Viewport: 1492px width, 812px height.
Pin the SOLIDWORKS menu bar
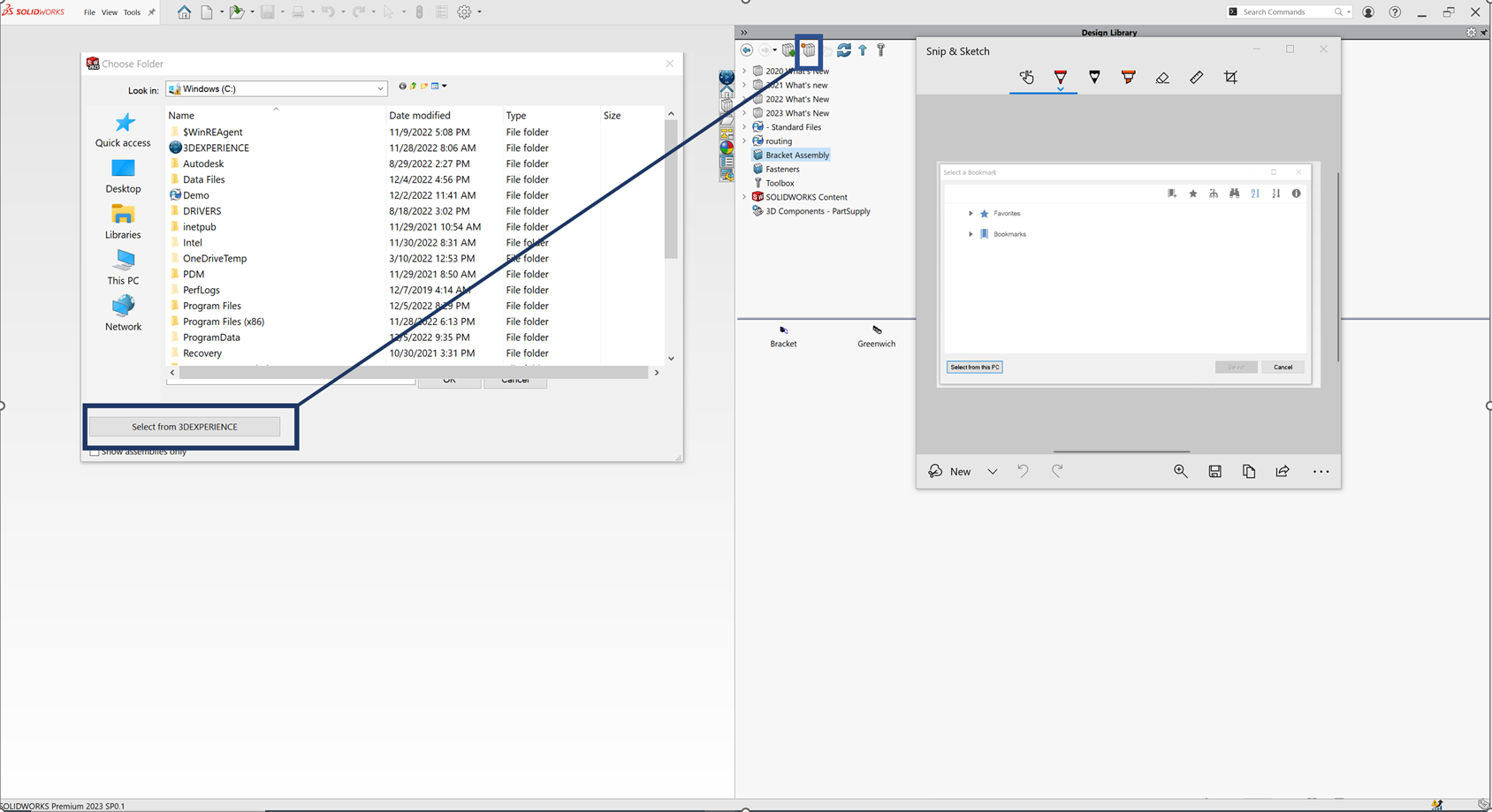pos(151,12)
